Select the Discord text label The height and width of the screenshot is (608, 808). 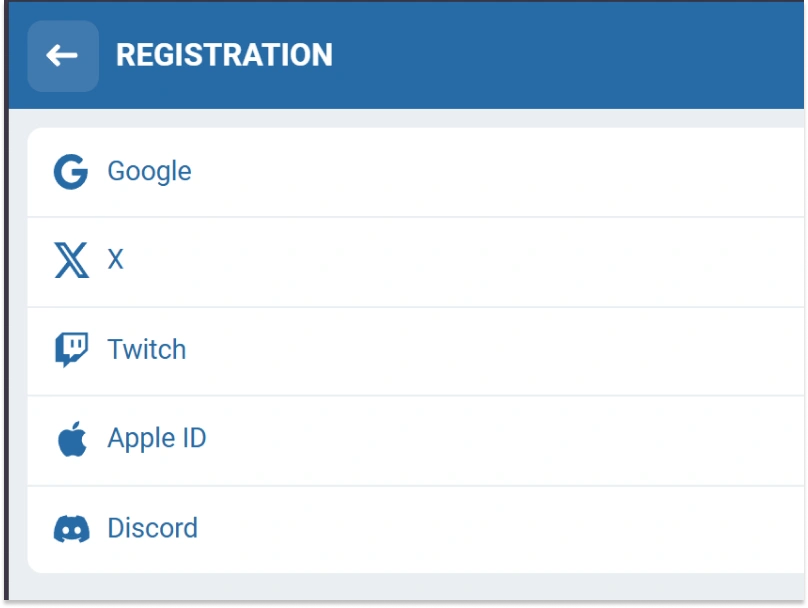click(x=152, y=528)
